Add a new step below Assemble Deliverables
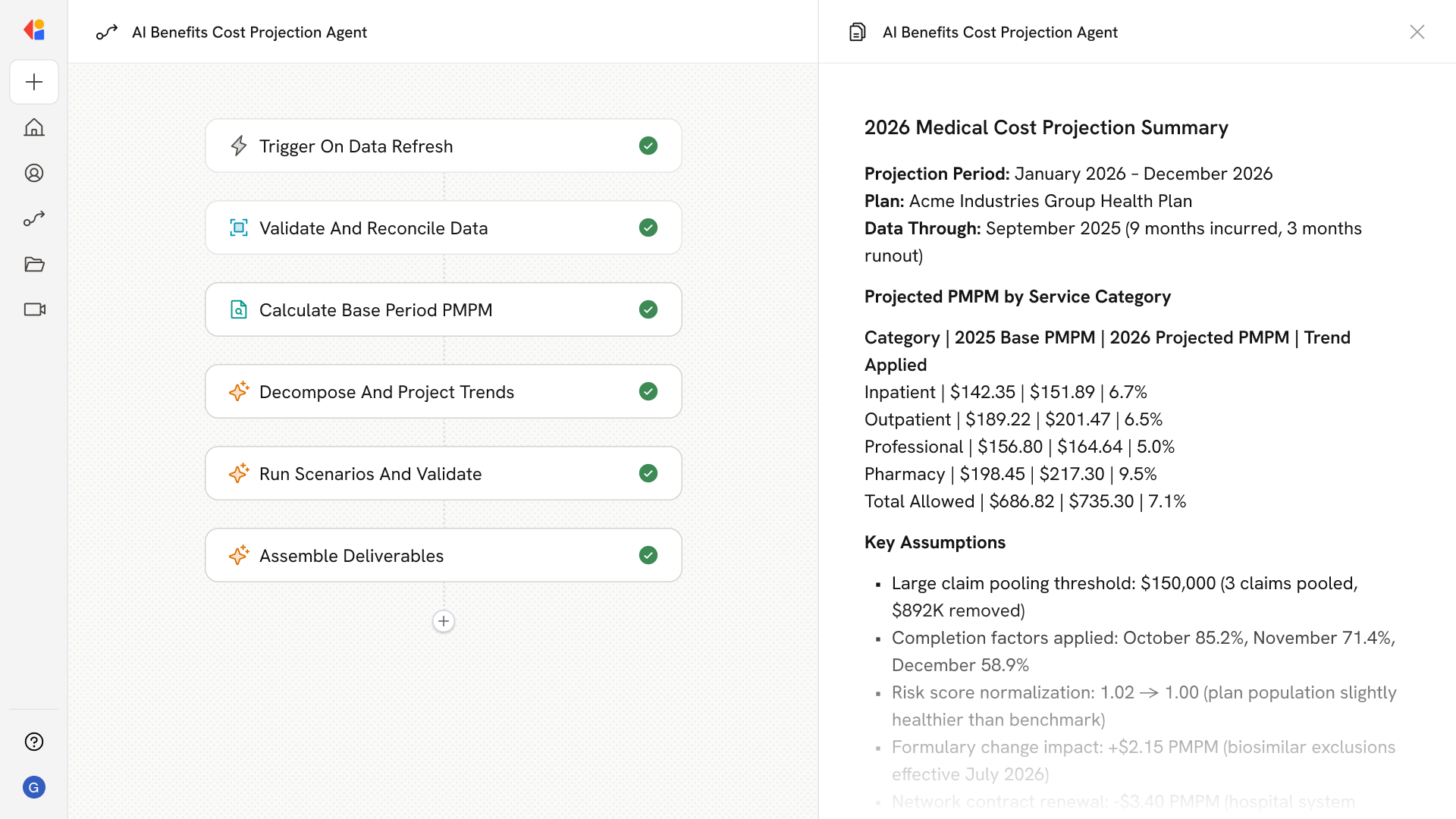 [444, 621]
